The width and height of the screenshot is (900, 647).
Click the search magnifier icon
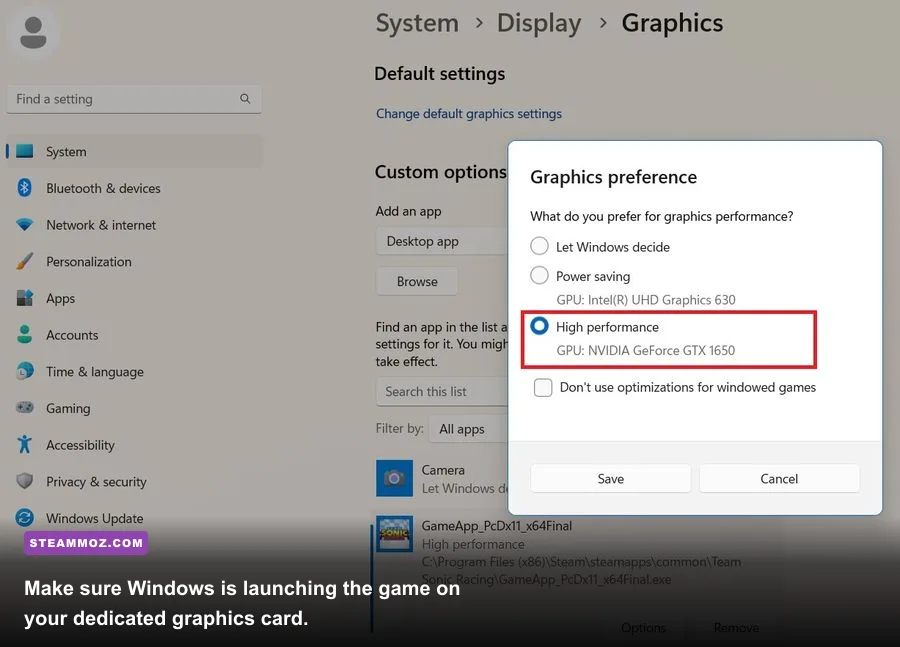[x=245, y=99]
